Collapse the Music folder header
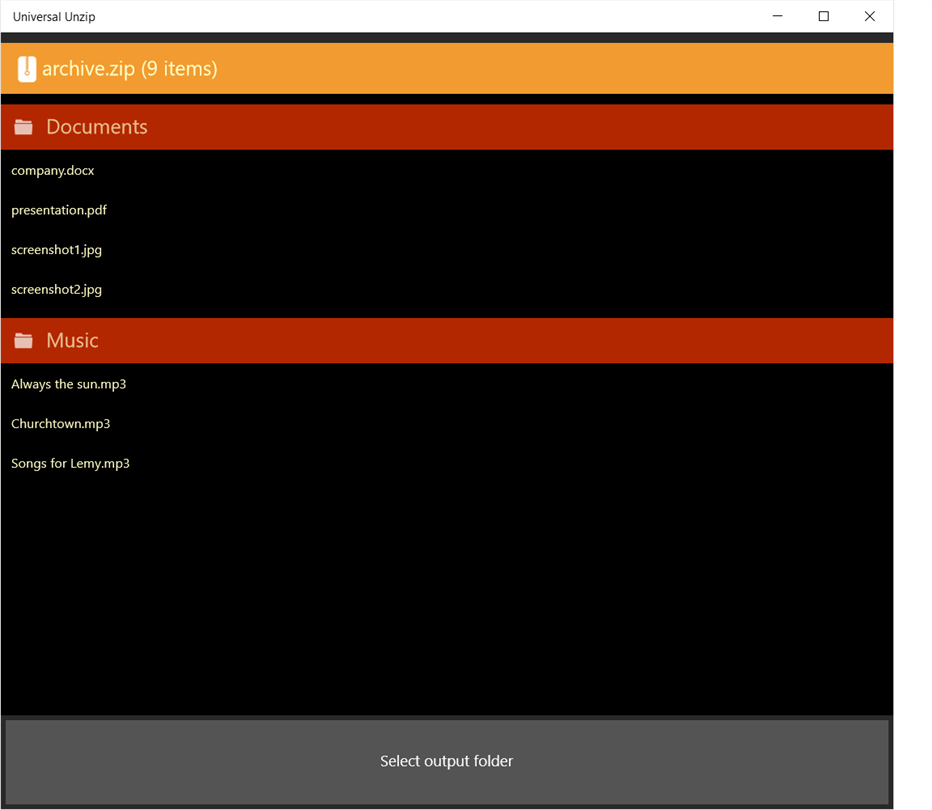This screenshot has height=810, width=932. coord(447,341)
